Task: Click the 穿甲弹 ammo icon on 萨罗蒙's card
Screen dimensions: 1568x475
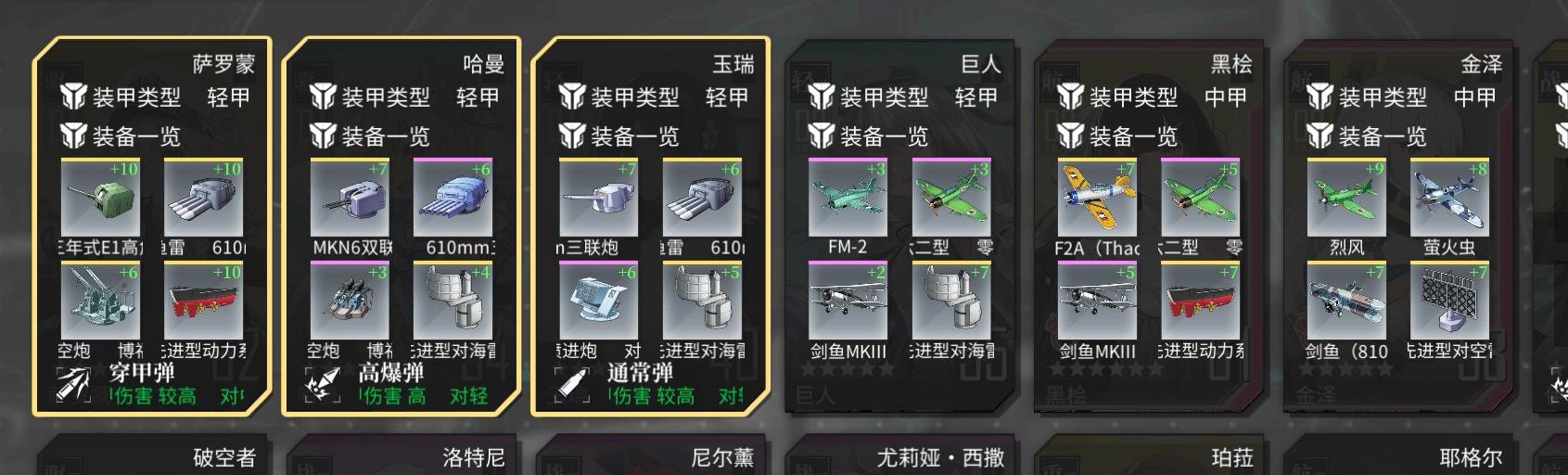Action: pyautogui.click(x=73, y=384)
